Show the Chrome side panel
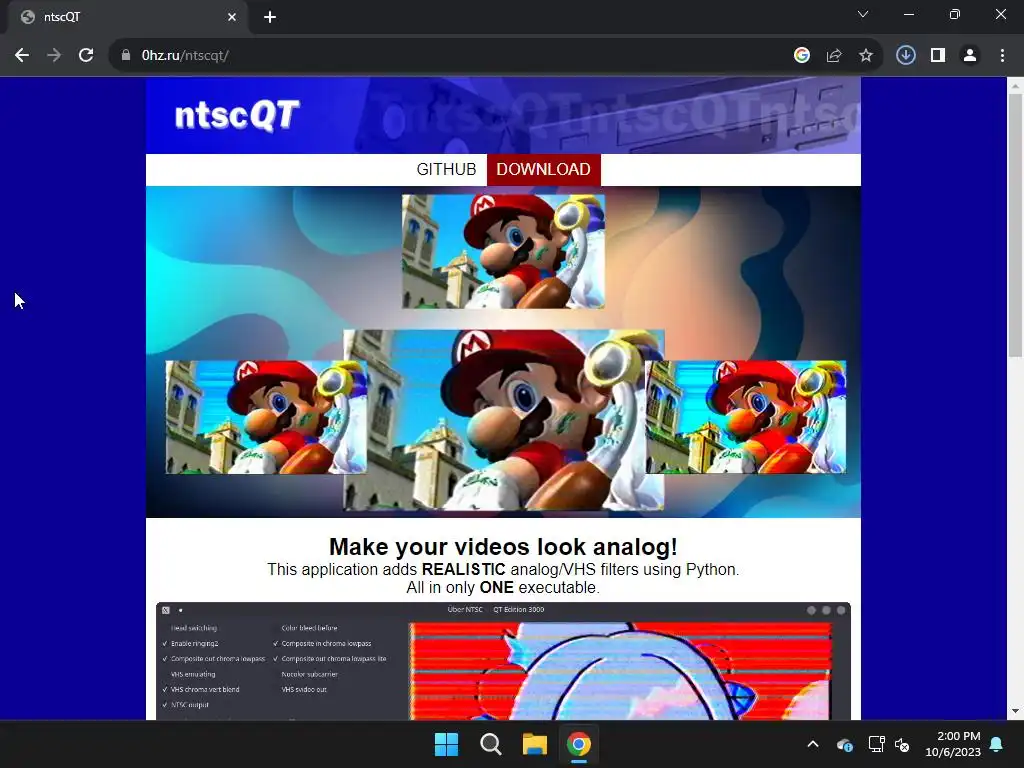1024x768 pixels. point(938,56)
